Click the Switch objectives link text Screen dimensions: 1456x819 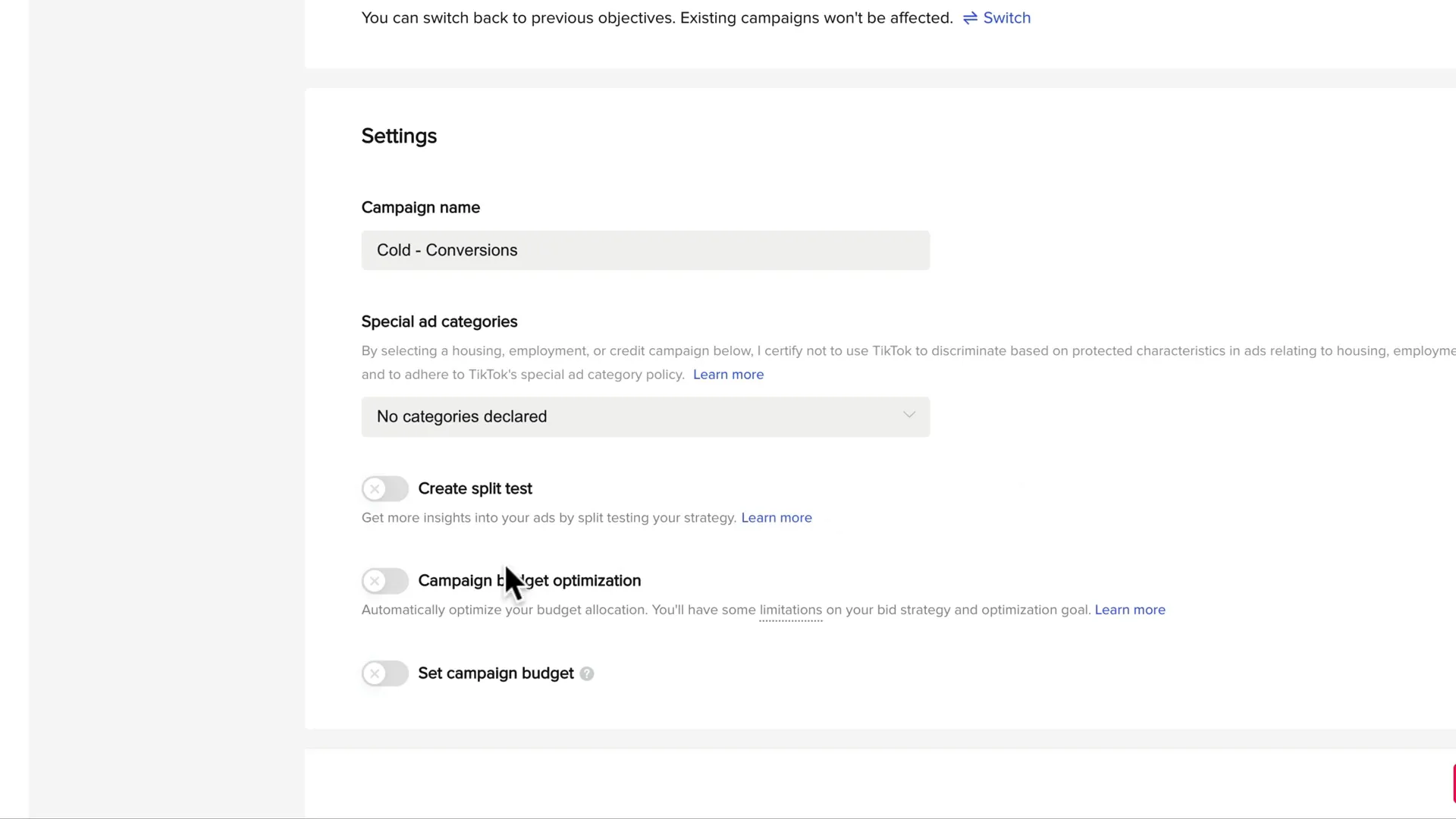click(x=1006, y=18)
